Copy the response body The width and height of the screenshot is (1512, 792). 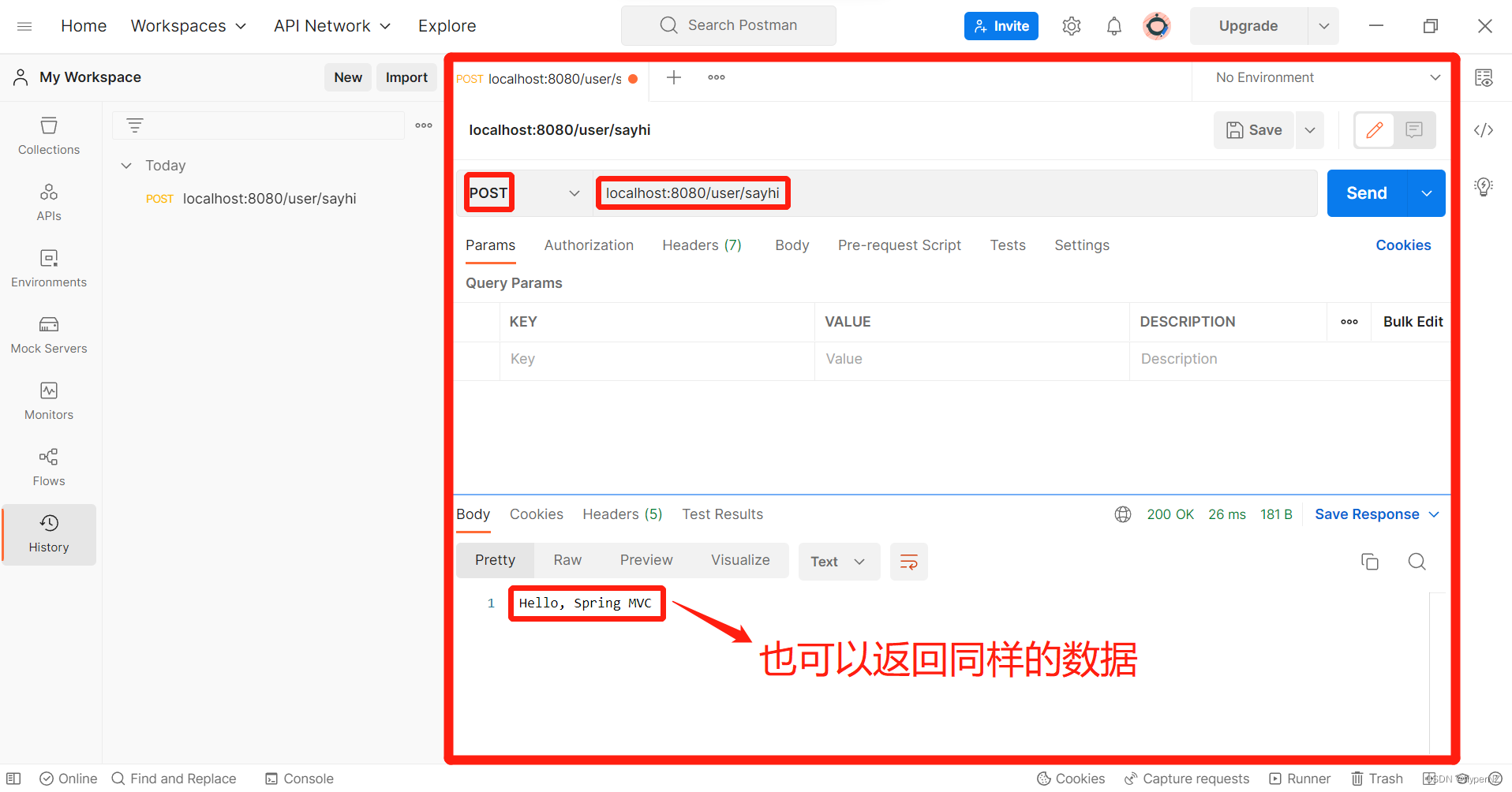click(1370, 562)
